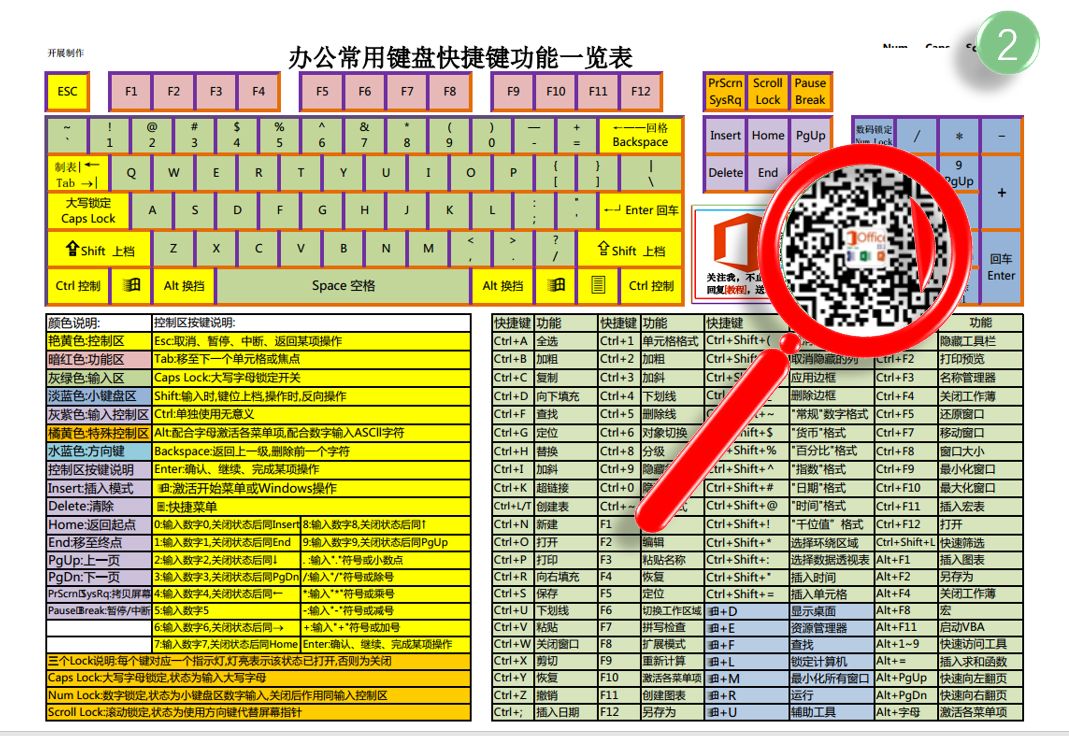Image resolution: width=1069 pixels, height=736 pixels.
Task: Click the F5 function key
Action: coord(322,91)
